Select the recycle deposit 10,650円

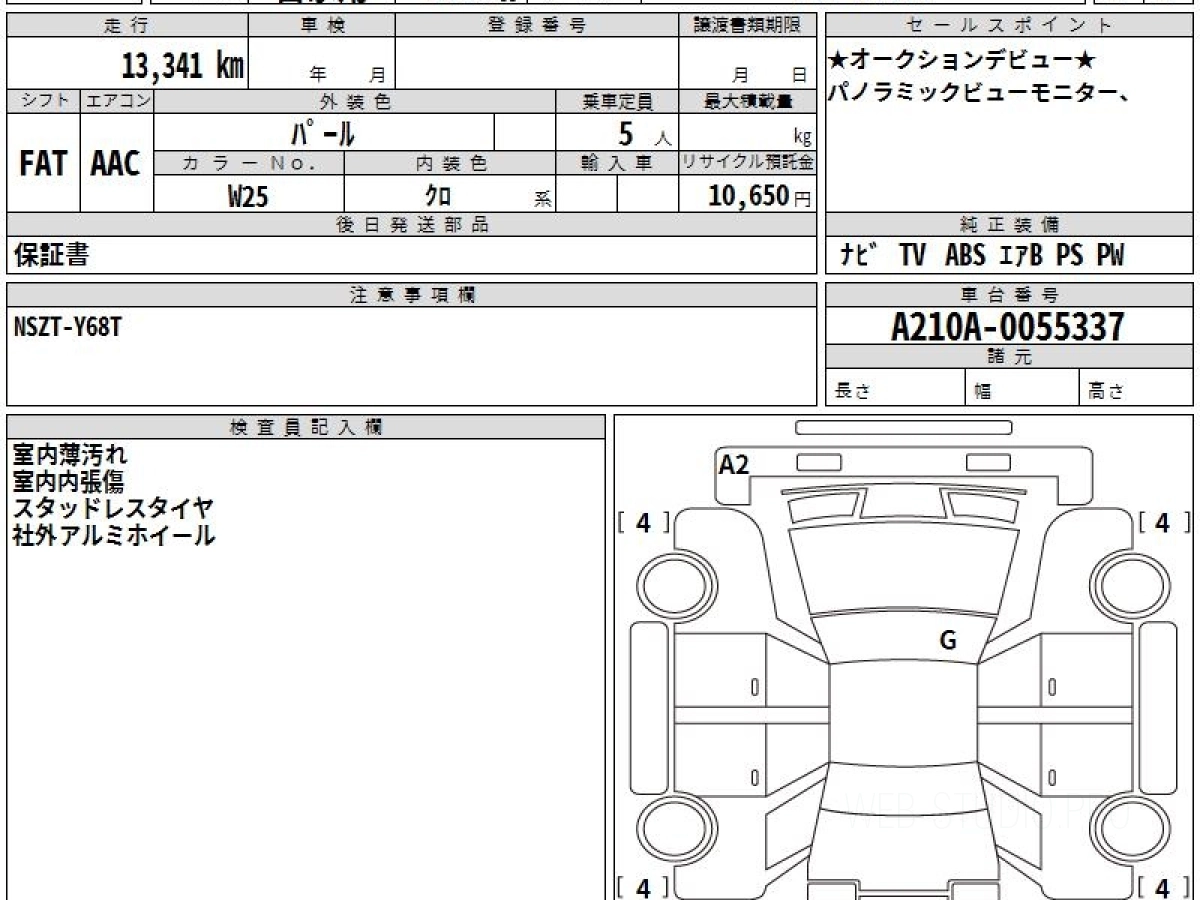click(760, 197)
